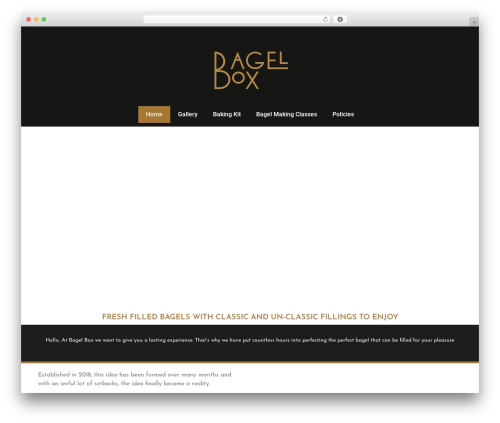Open the Gallery page
Screen dimensions: 500x423
pos(188,114)
